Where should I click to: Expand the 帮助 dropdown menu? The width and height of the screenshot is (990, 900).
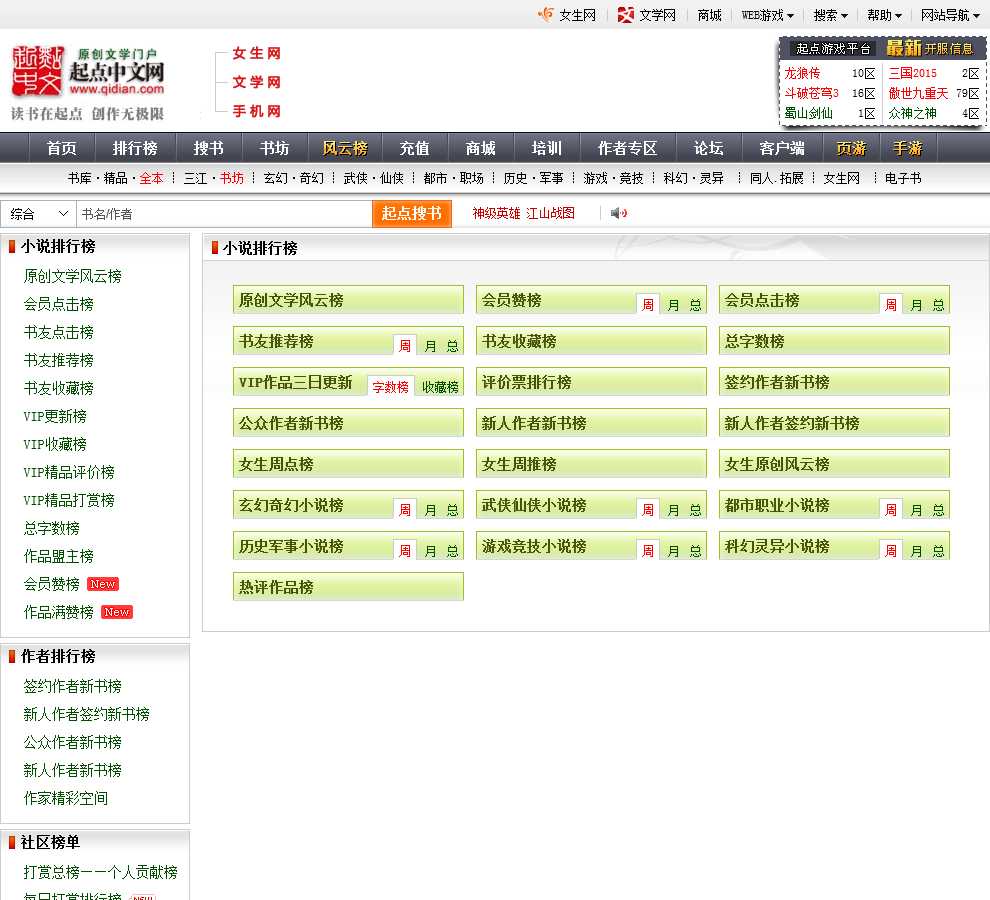point(884,15)
